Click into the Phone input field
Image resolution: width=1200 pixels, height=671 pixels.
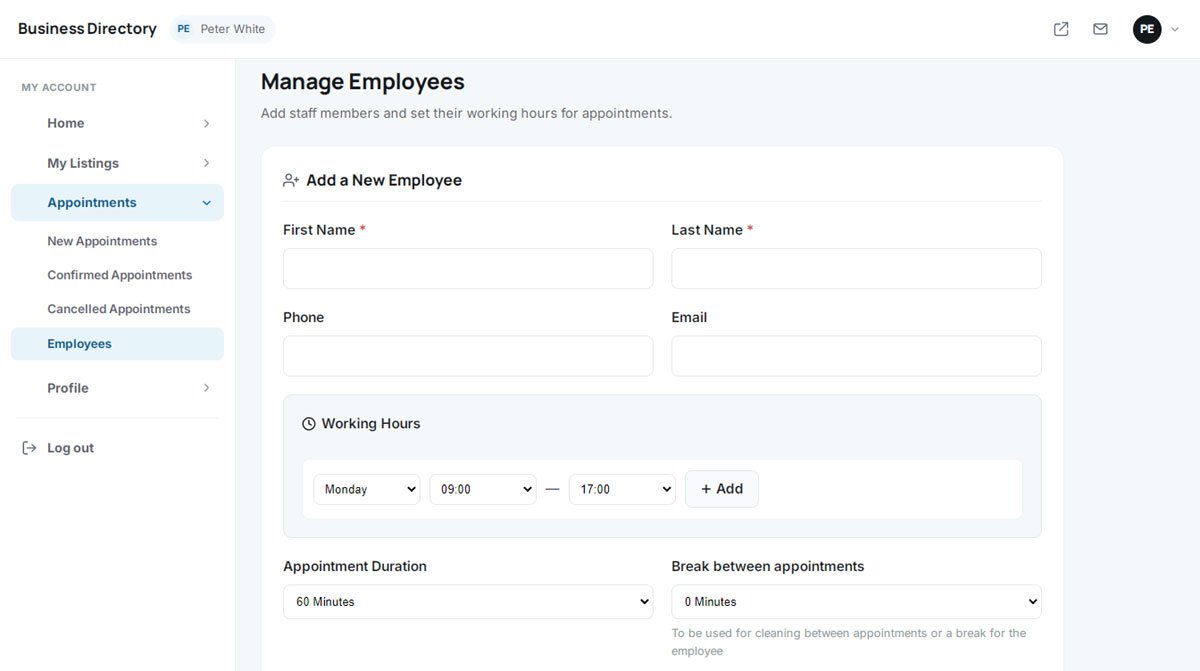click(468, 356)
